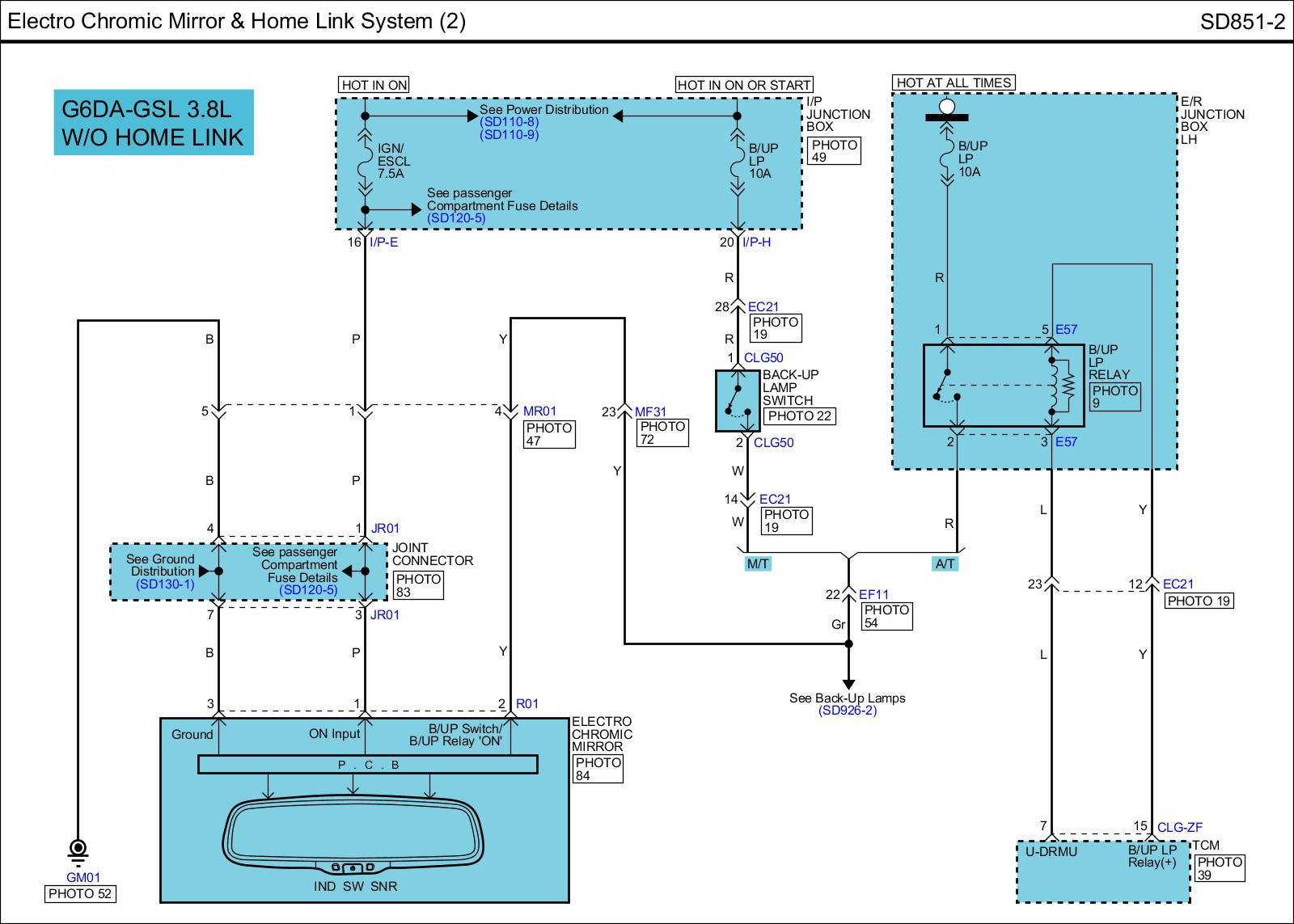Open the SD110-9 reference link
Viewport: 1294px width, 924px height.
pos(509,135)
